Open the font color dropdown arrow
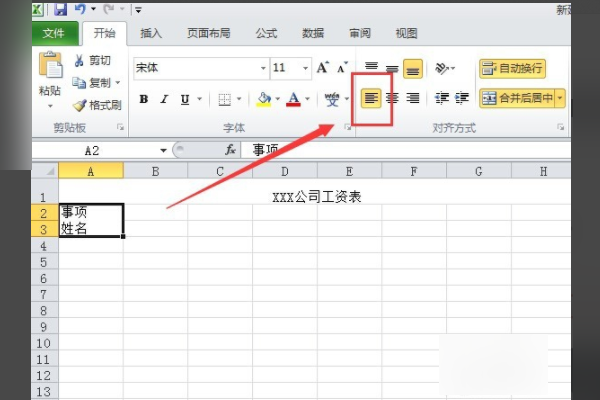600x400 pixels. pos(307,99)
